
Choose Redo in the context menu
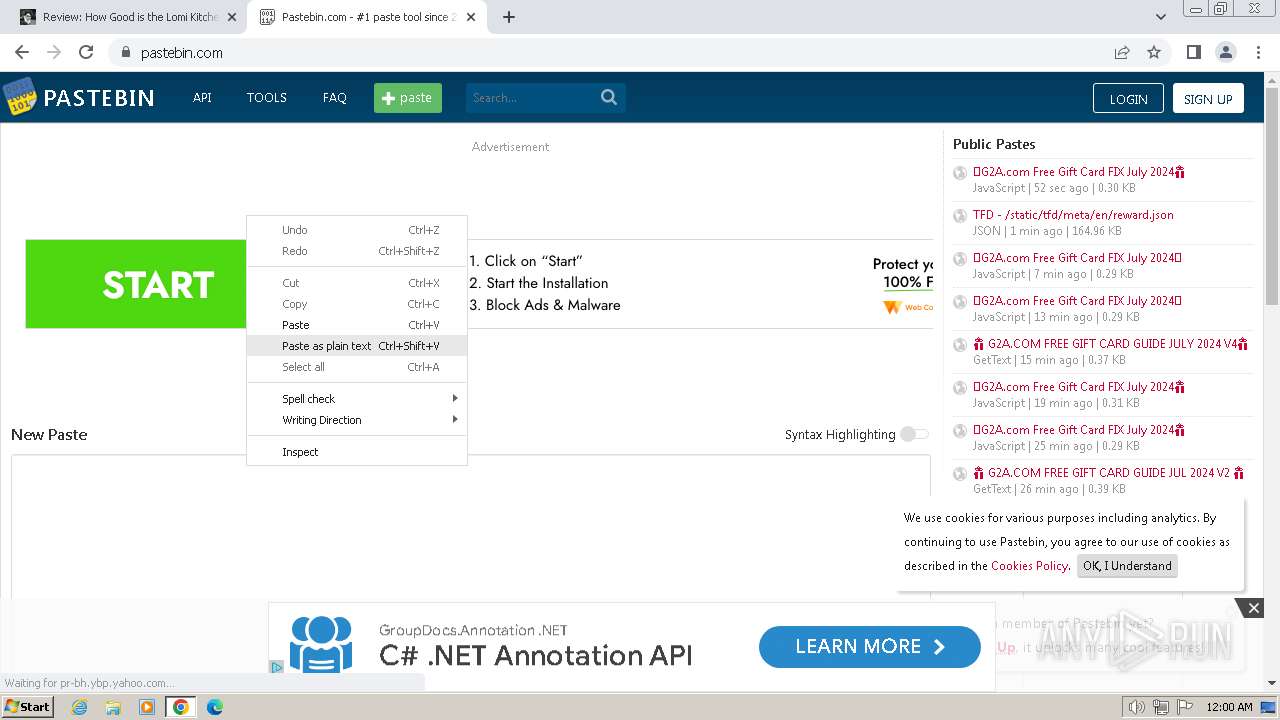[x=357, y=251]
